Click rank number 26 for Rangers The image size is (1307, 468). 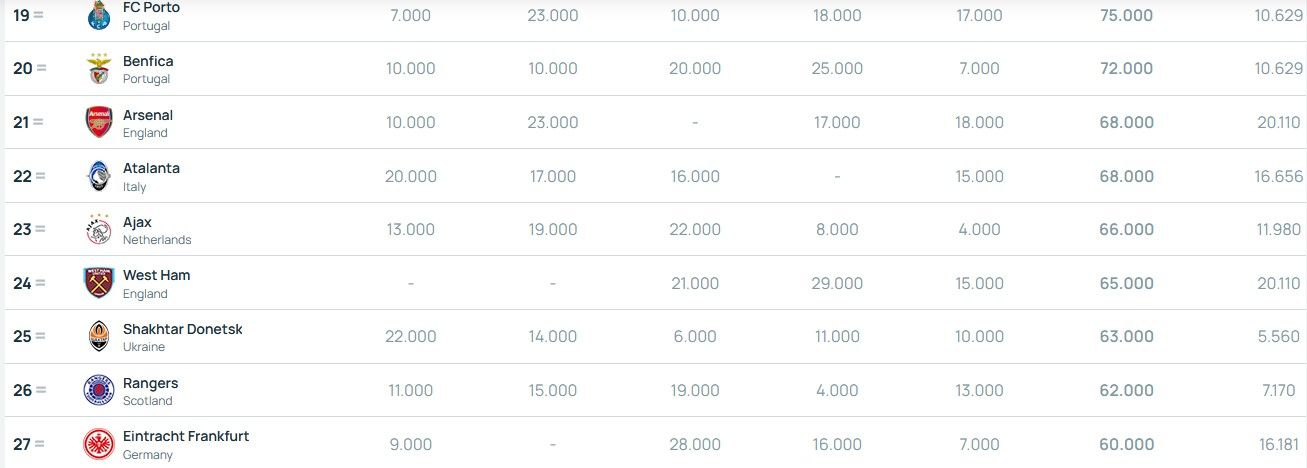coord(22,390)
